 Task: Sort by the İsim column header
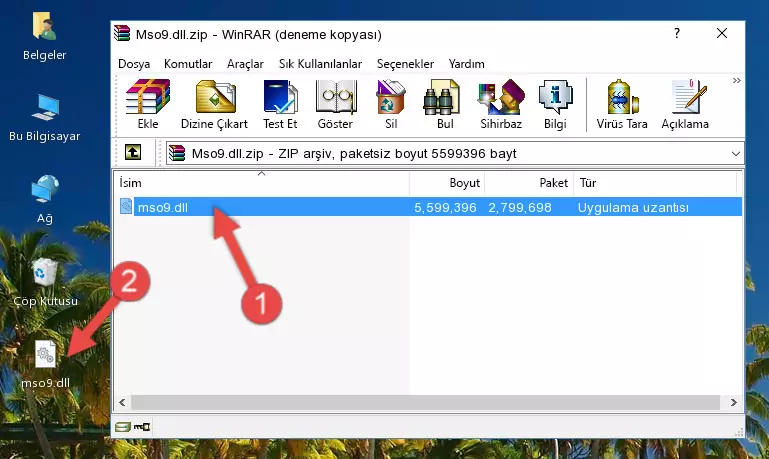tap(262, 183)
